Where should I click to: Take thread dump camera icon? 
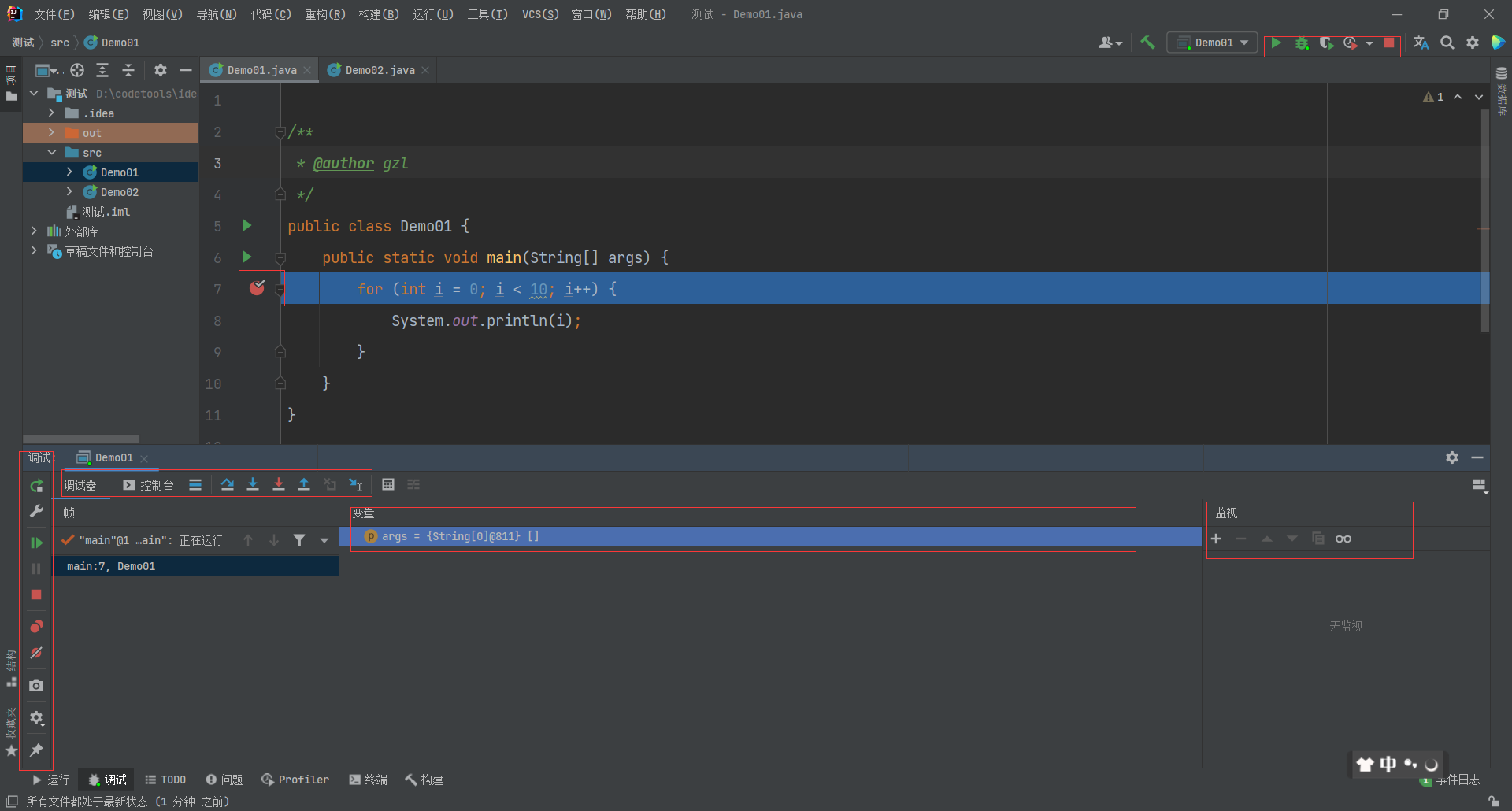click(36, 686)
